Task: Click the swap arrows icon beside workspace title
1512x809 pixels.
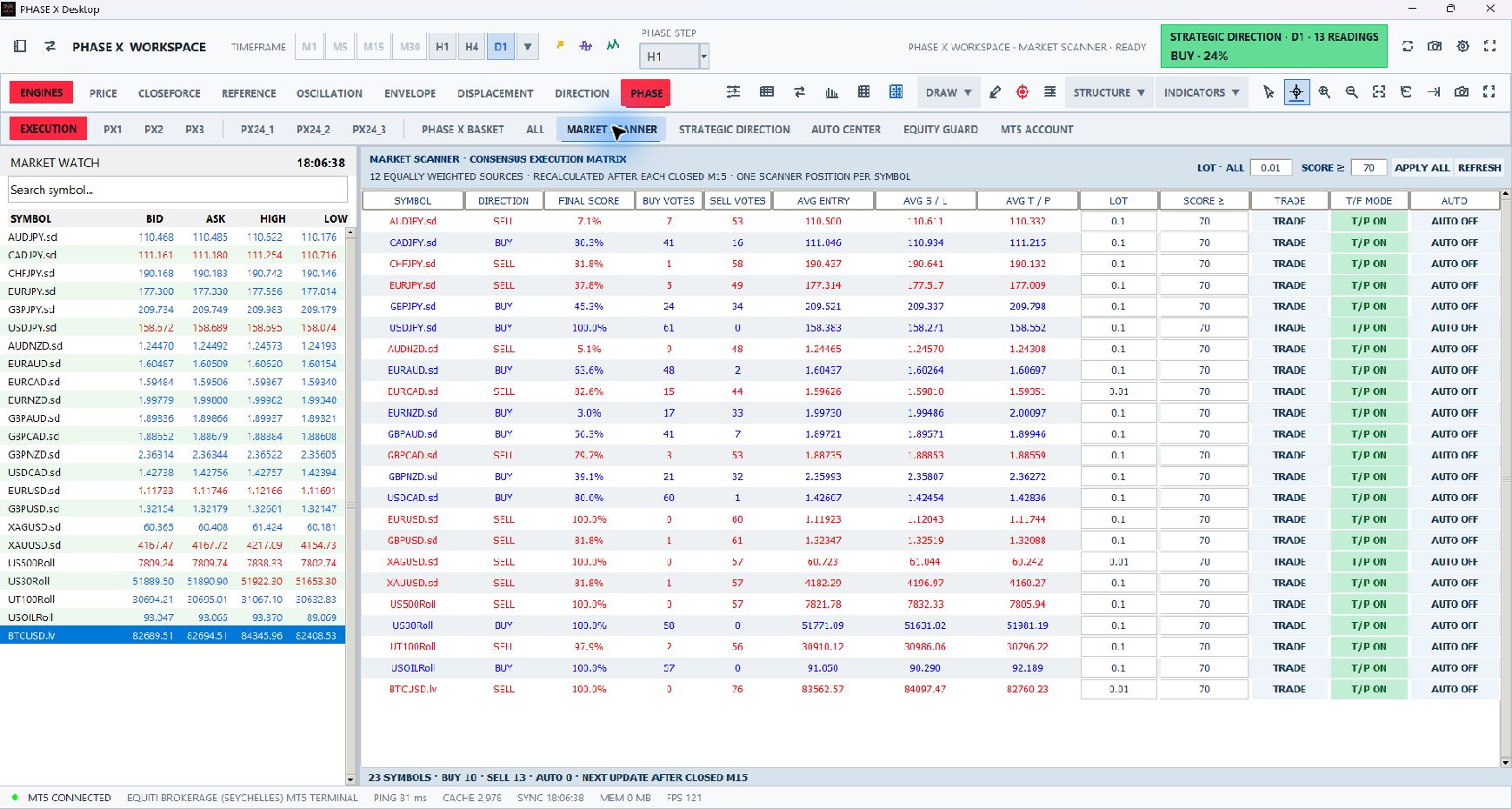Action: (x=50, y=46)
